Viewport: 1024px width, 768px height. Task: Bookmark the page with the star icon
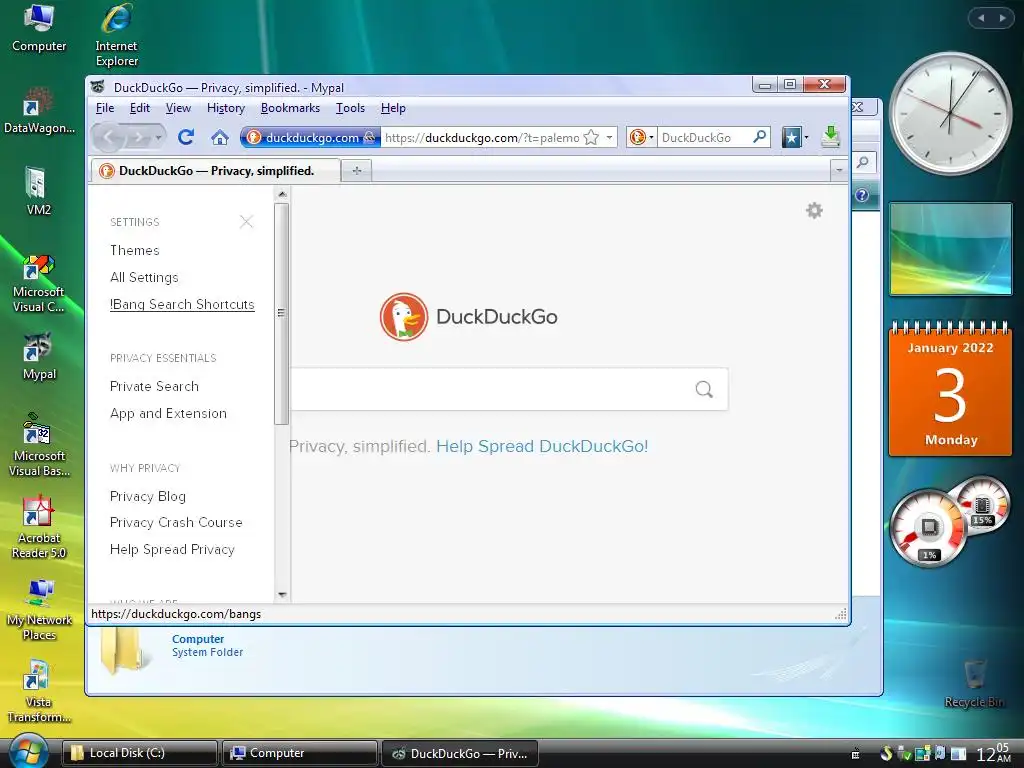(x=591, y=137)
